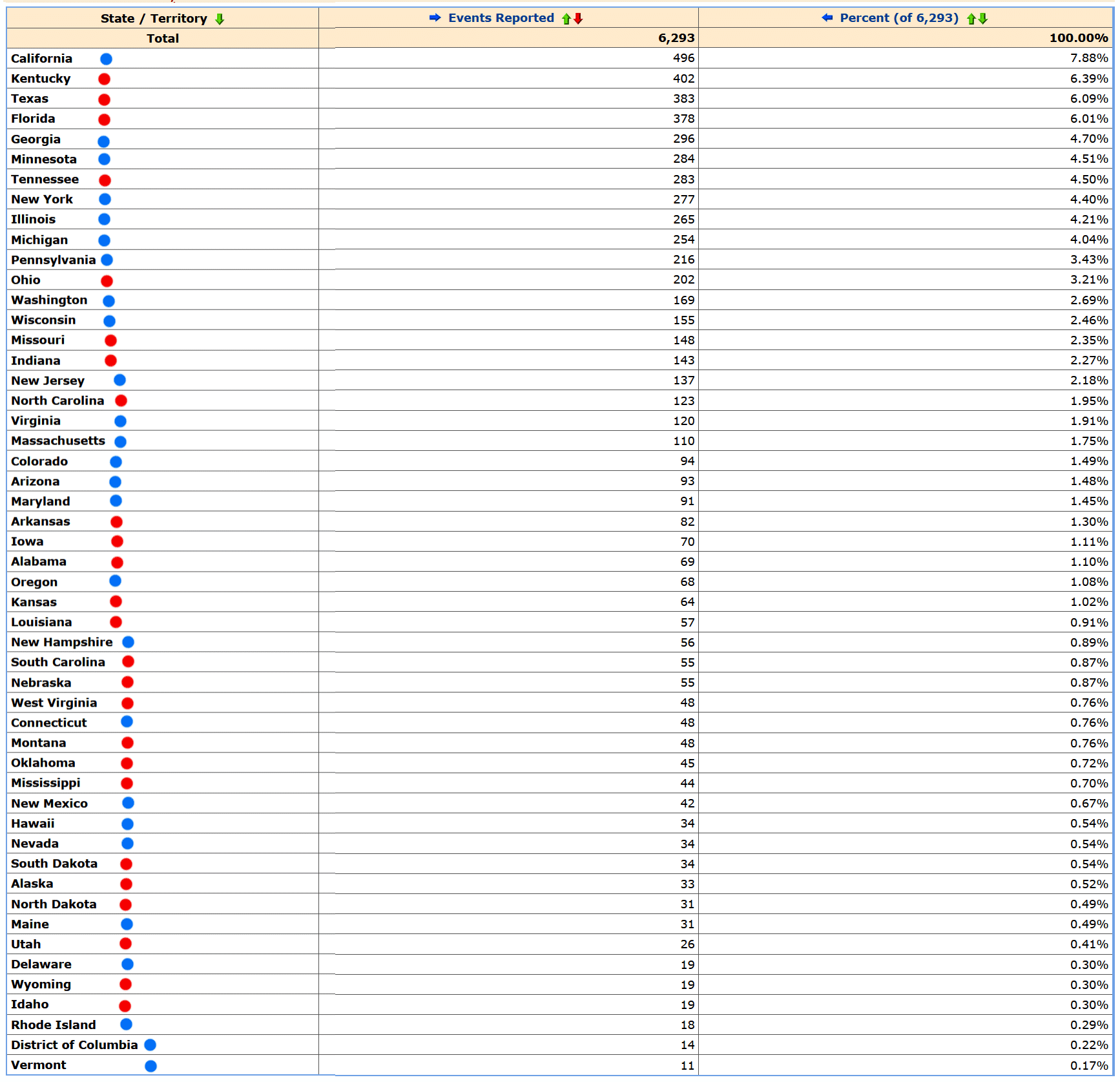Click the blue dot next to New Jersey

click(x=120, y=380)
